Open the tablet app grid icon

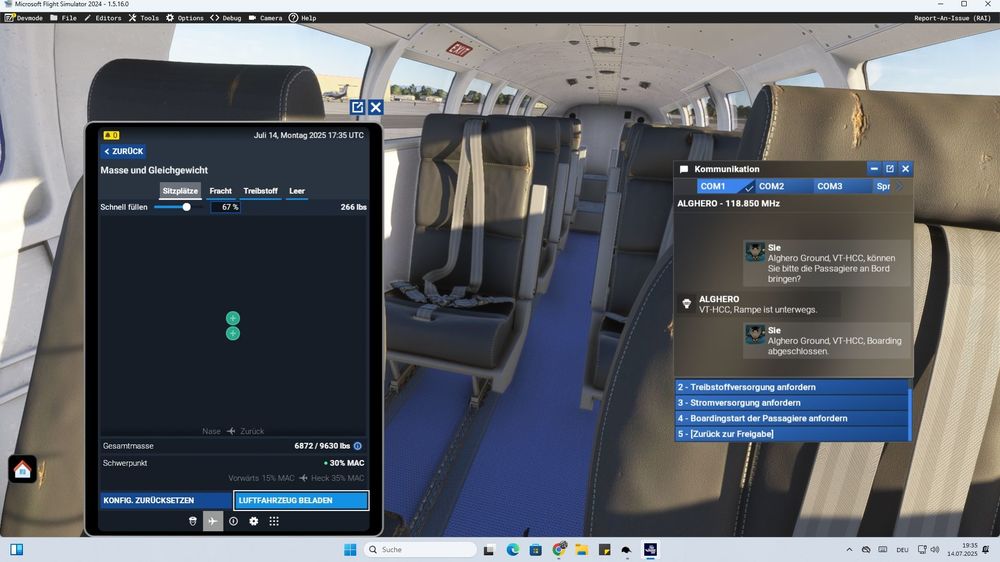point(274,521)
